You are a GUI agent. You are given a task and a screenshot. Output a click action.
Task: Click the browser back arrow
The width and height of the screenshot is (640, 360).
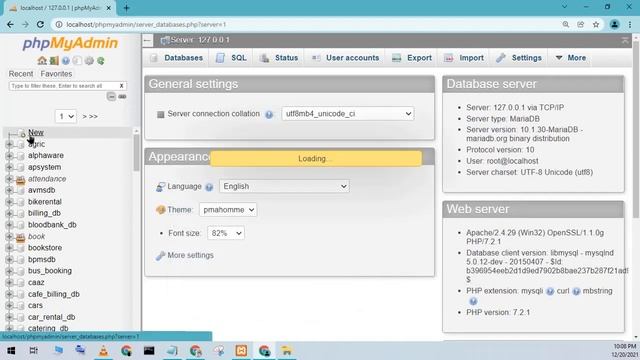pyautogui.click(x=10, y=24)
